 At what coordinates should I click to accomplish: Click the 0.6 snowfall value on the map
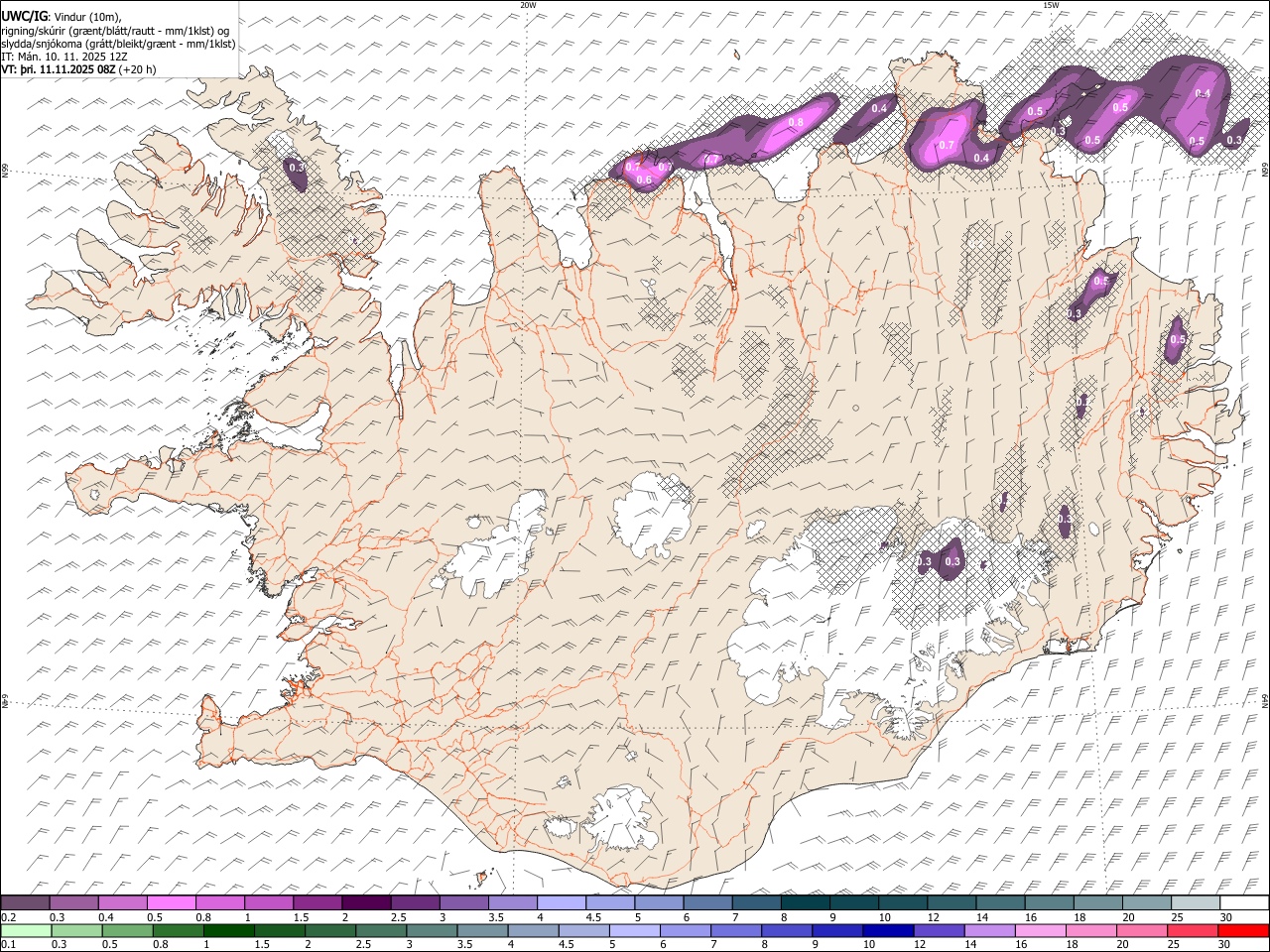coord(644,179)
